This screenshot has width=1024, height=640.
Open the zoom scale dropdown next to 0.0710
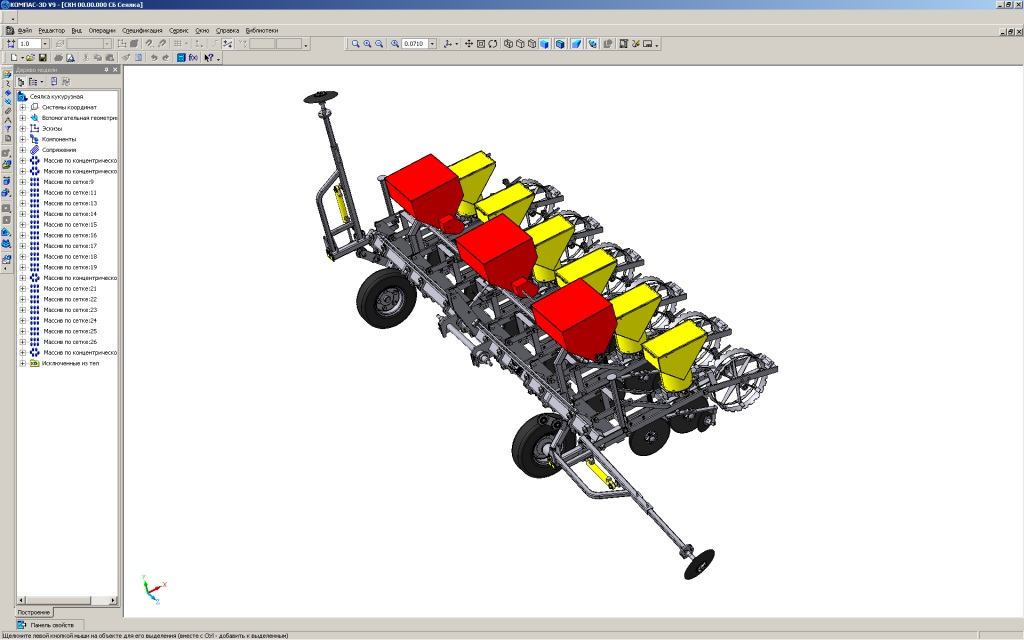click(432, 44)
